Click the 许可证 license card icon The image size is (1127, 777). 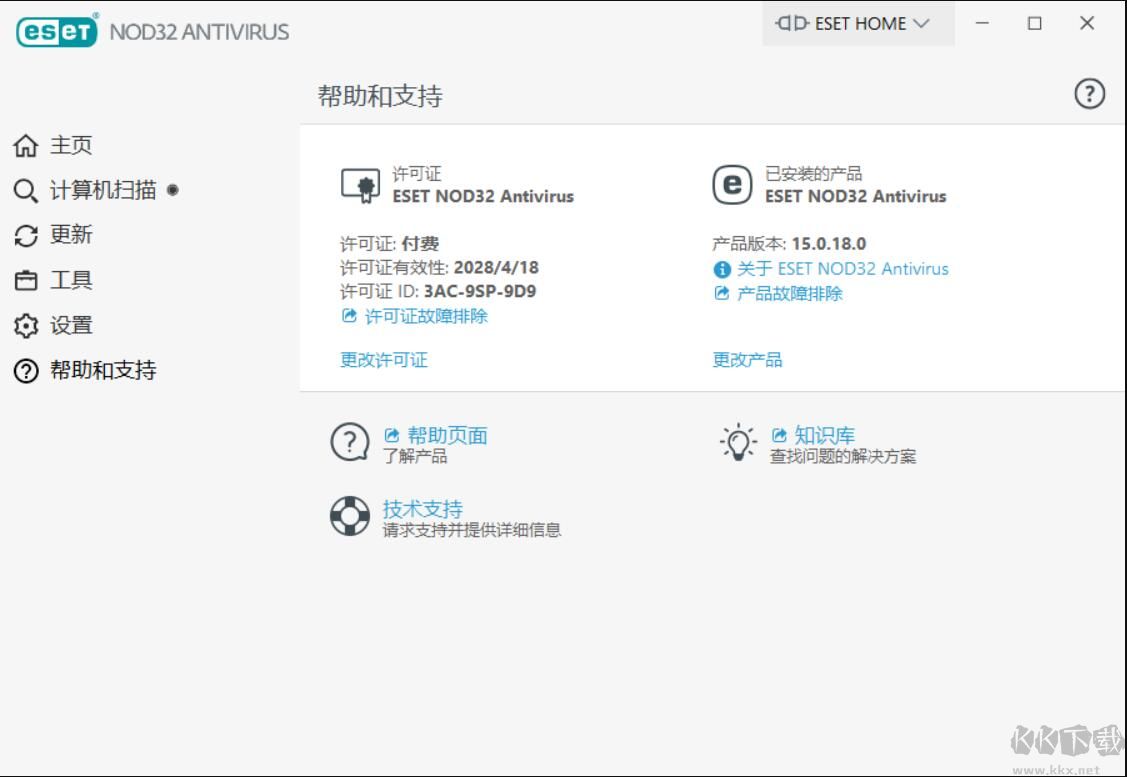pos(358,182)
